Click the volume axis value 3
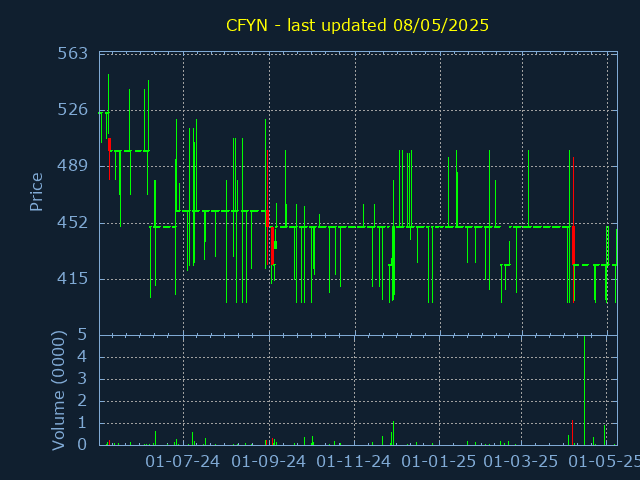 click(x=82, y=379)
